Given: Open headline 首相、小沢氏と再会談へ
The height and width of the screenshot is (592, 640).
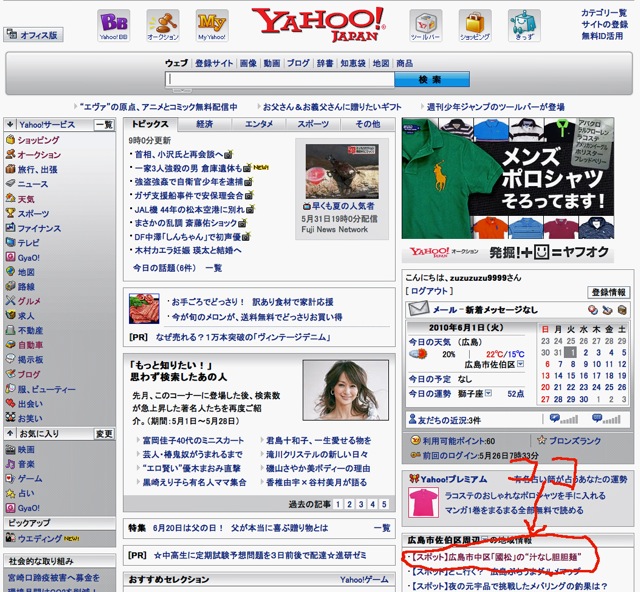Looking at the screenshot, I should pyautogui.click(x=179, y=154).
